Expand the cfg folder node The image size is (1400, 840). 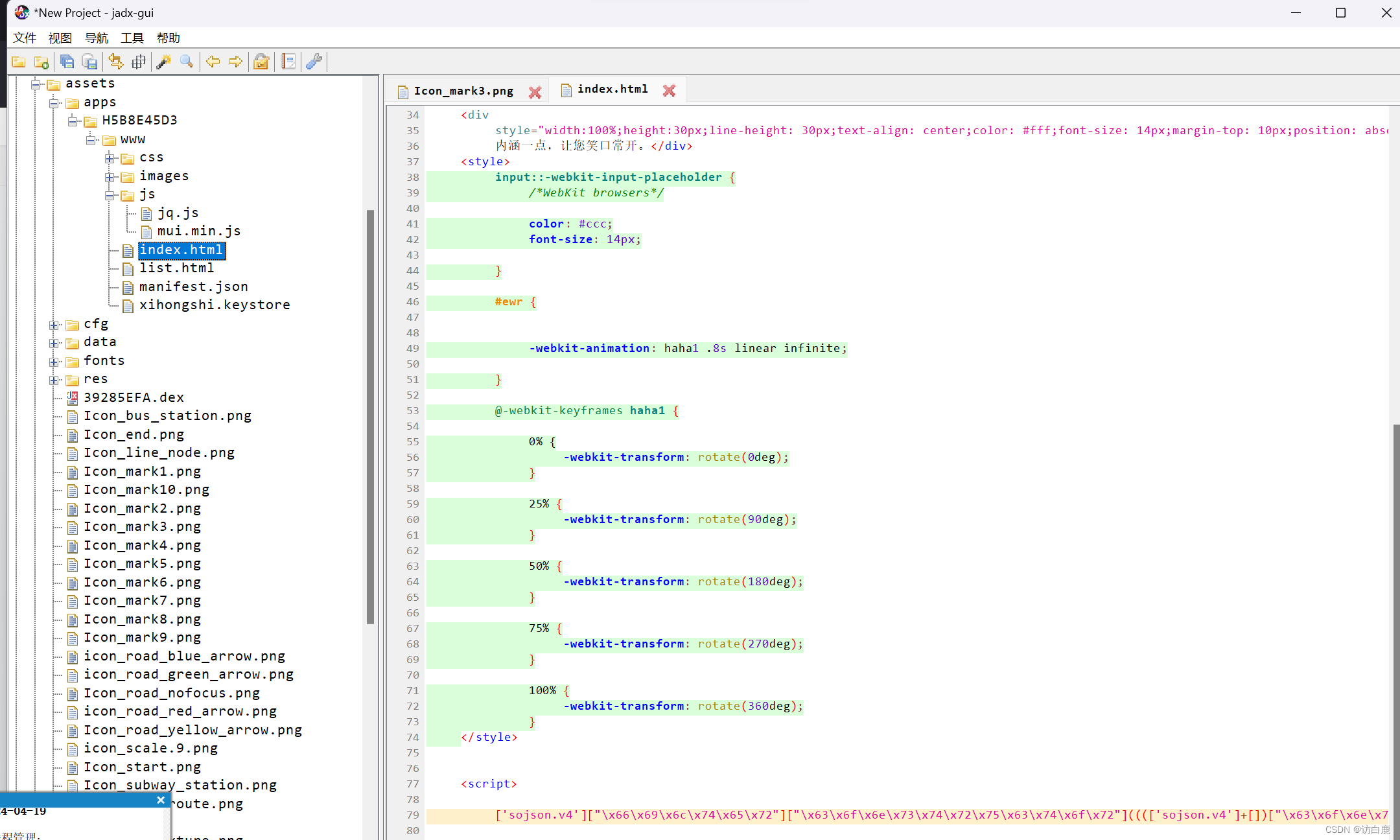point(54,325)
